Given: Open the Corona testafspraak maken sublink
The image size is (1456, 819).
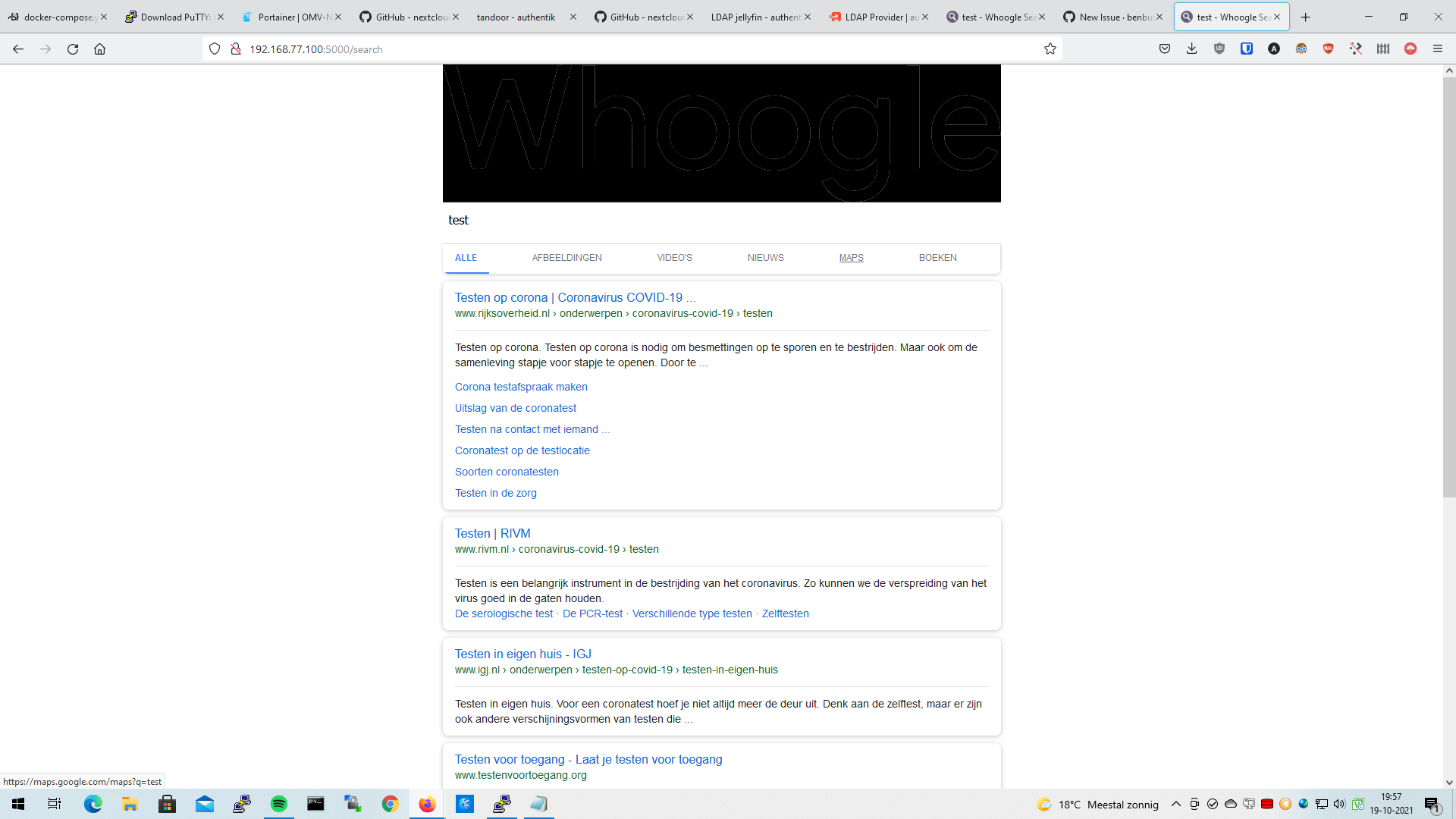Looking at the screenshot, I should point(521,387).
